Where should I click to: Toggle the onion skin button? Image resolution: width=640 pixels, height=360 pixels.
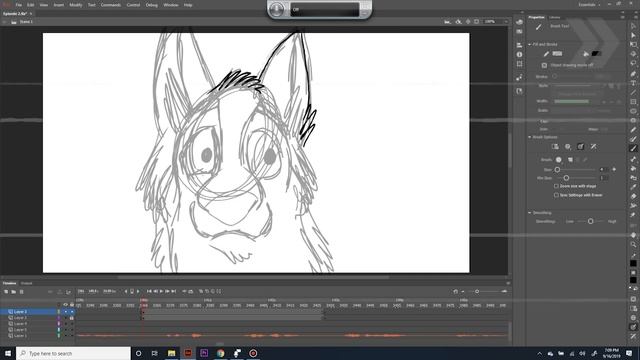tap(201, 291)
